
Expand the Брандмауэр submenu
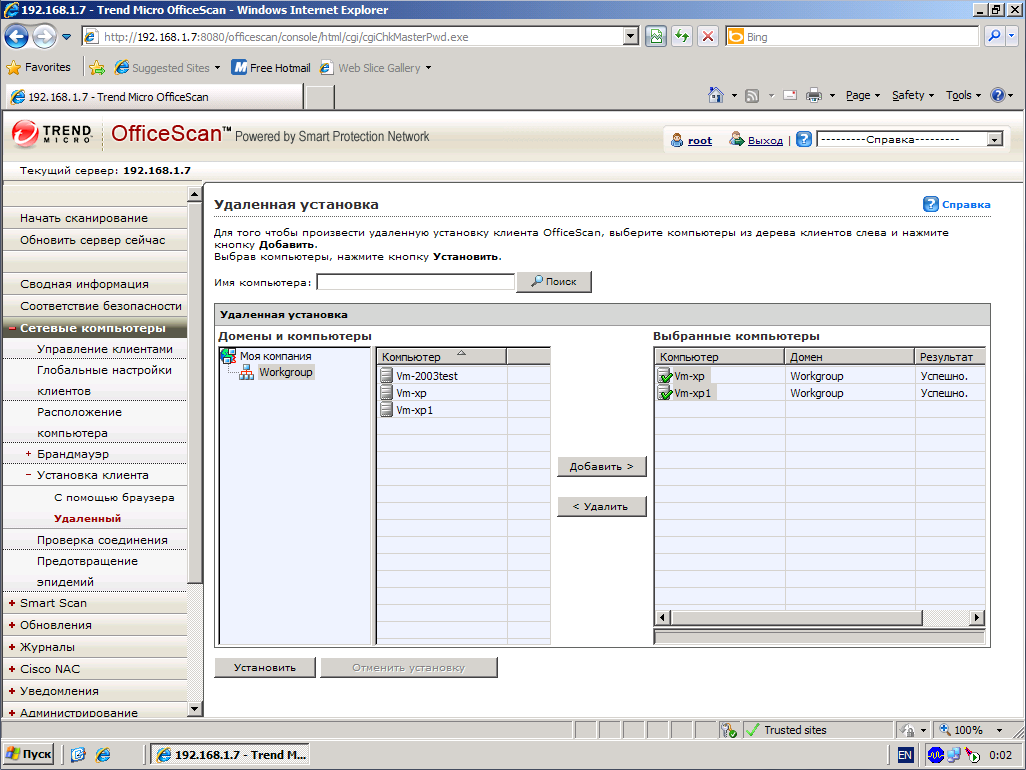[28, 453]
